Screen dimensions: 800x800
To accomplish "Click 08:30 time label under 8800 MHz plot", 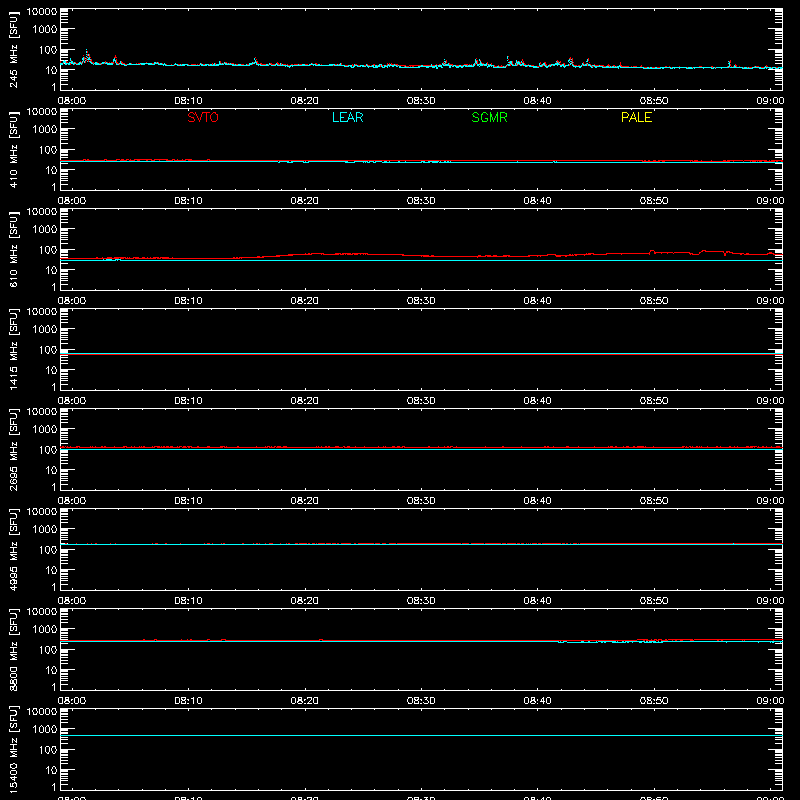I will (421, 701).
